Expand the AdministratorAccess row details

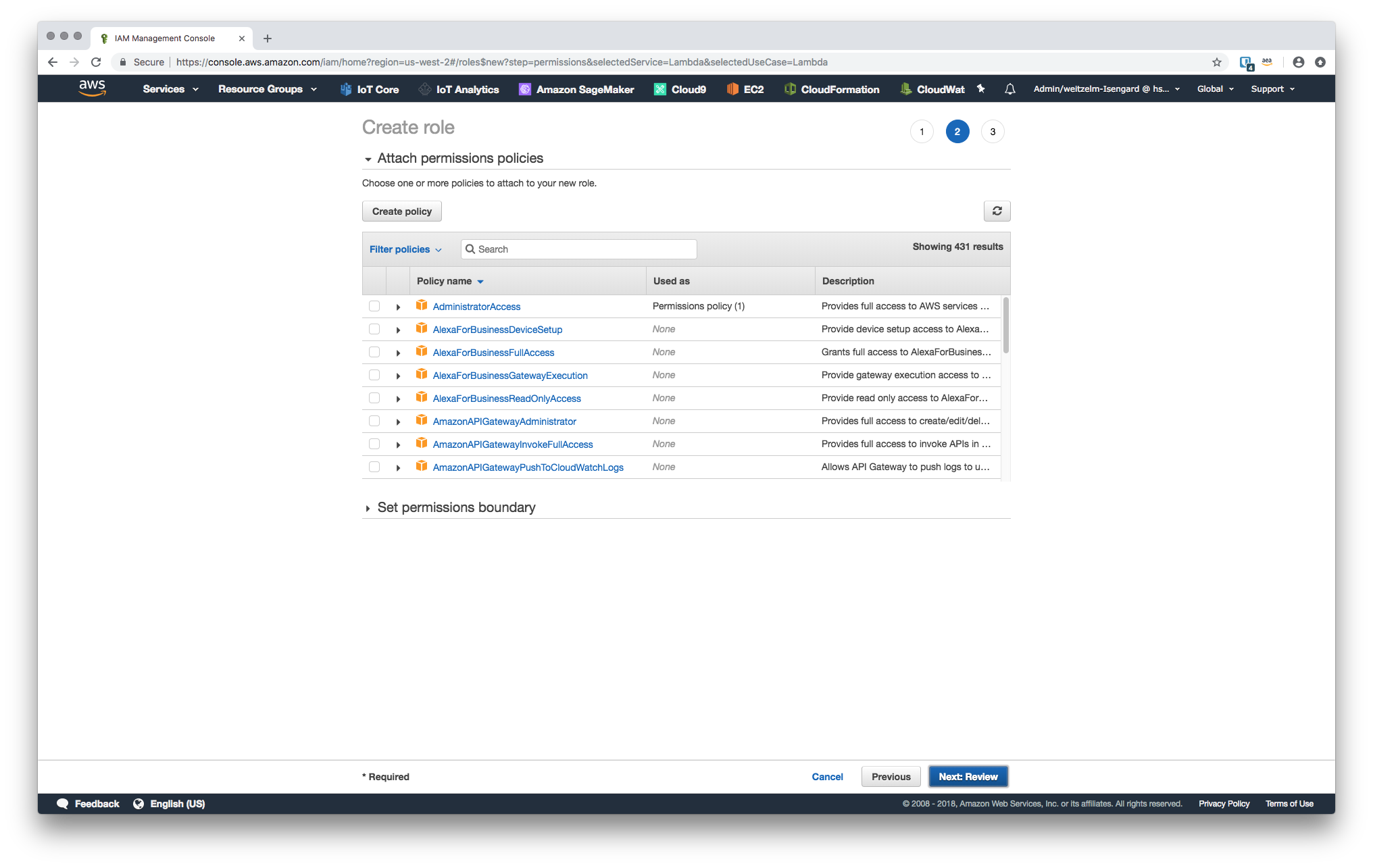click(x=398, y=307)
